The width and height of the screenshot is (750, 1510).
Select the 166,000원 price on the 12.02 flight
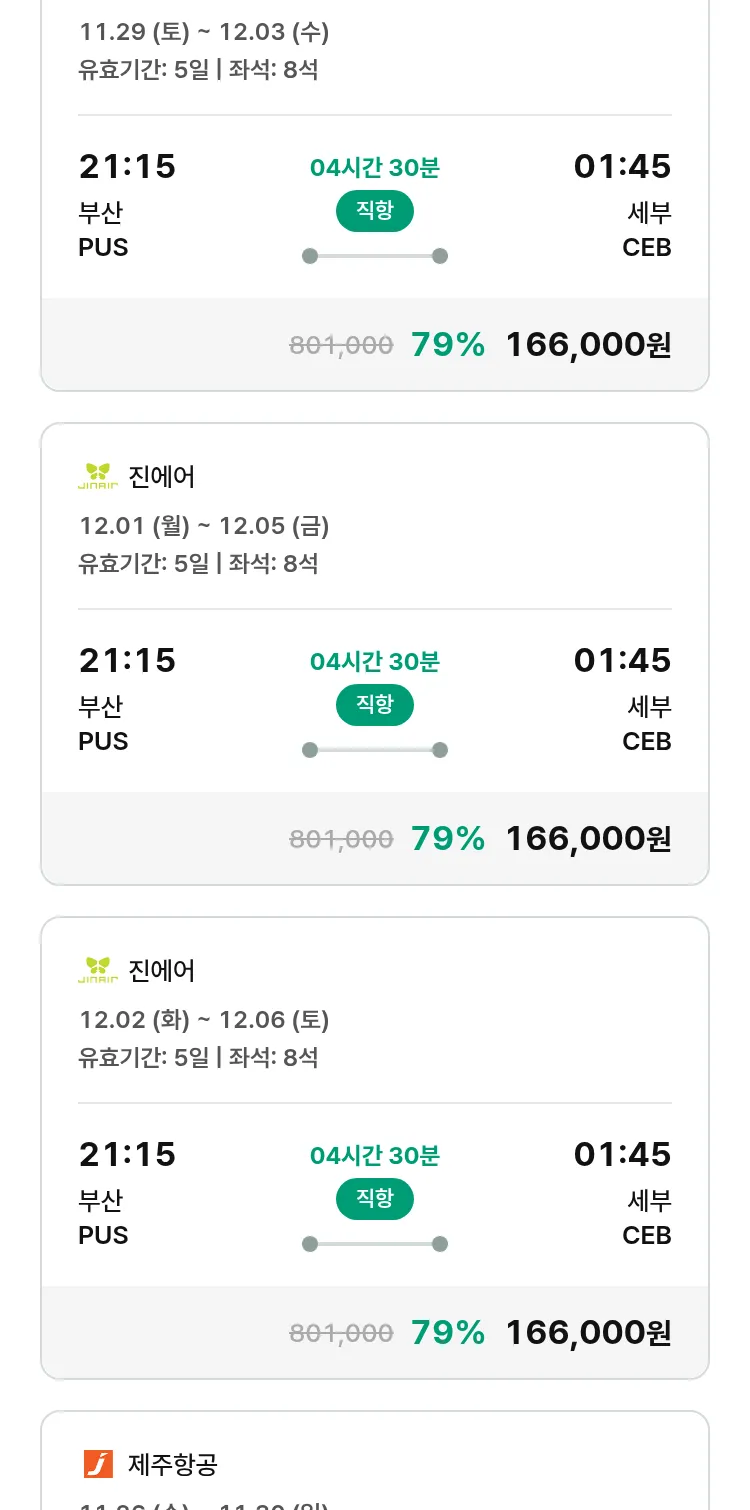click(x=588, y=1333)
